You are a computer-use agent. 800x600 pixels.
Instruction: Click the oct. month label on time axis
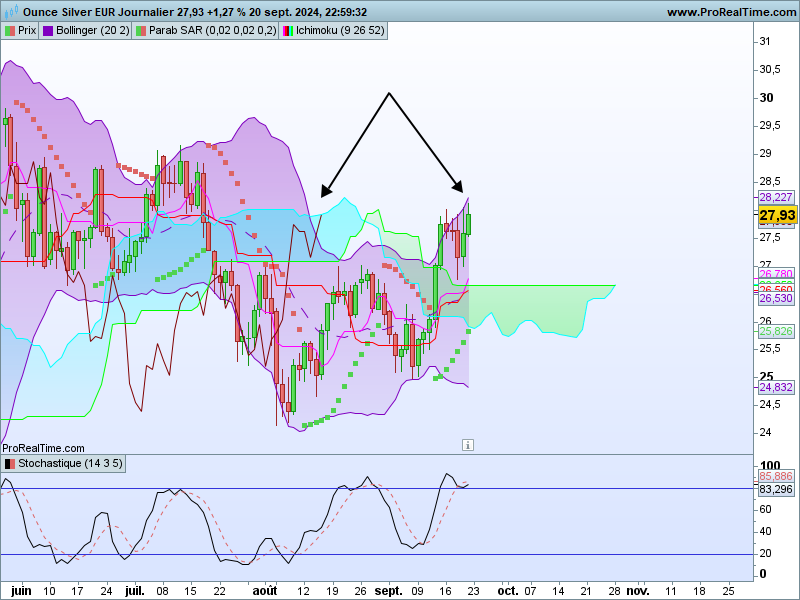pos(508,591)
